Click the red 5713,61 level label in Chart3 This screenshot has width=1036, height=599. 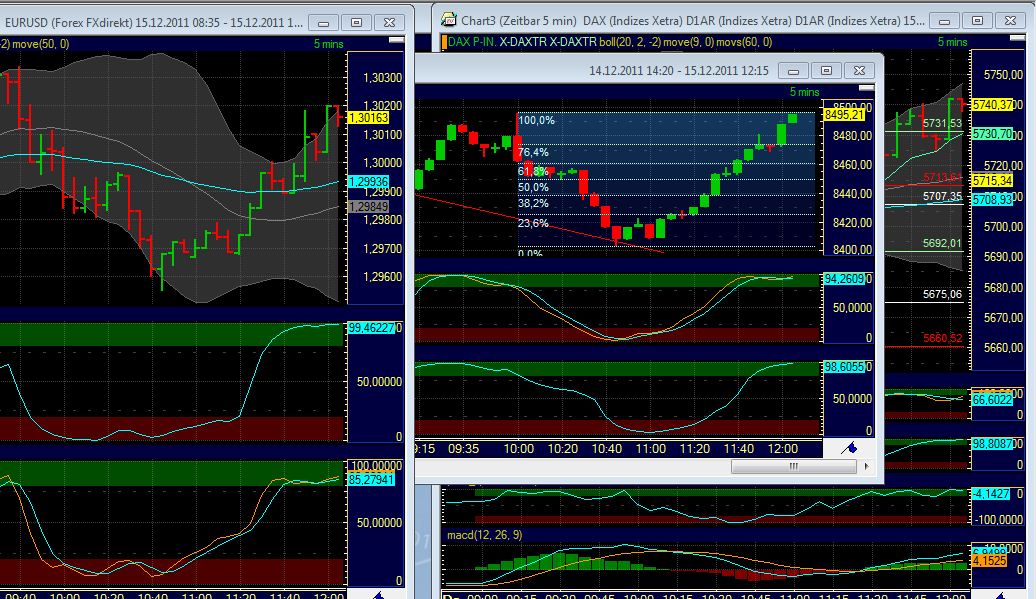tap(942, 177)
